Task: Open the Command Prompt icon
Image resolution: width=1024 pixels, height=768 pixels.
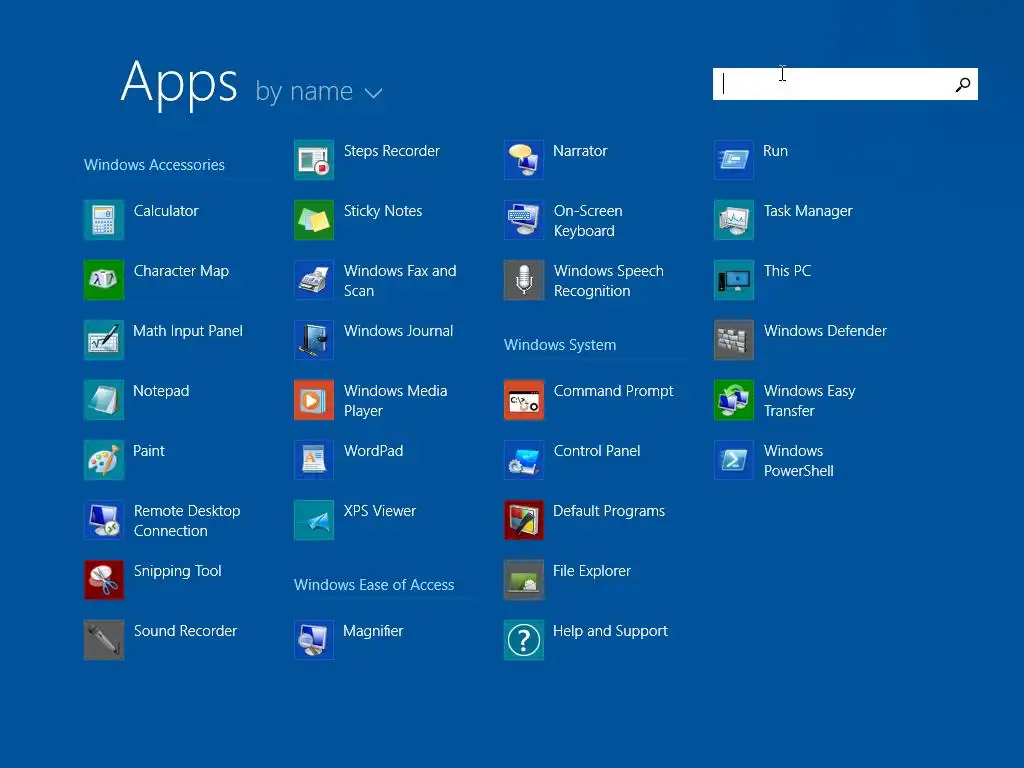Action: click(524, 400)
